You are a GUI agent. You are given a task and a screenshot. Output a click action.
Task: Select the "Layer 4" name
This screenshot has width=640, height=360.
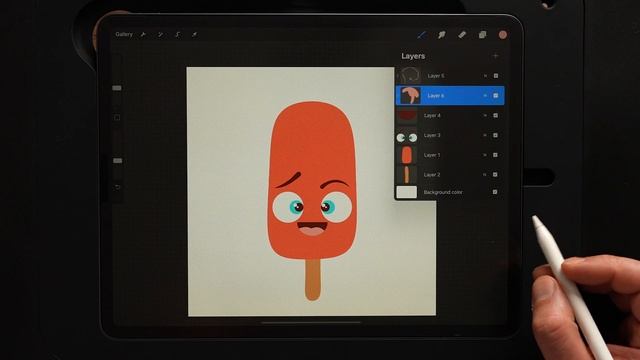click(432, 116)
